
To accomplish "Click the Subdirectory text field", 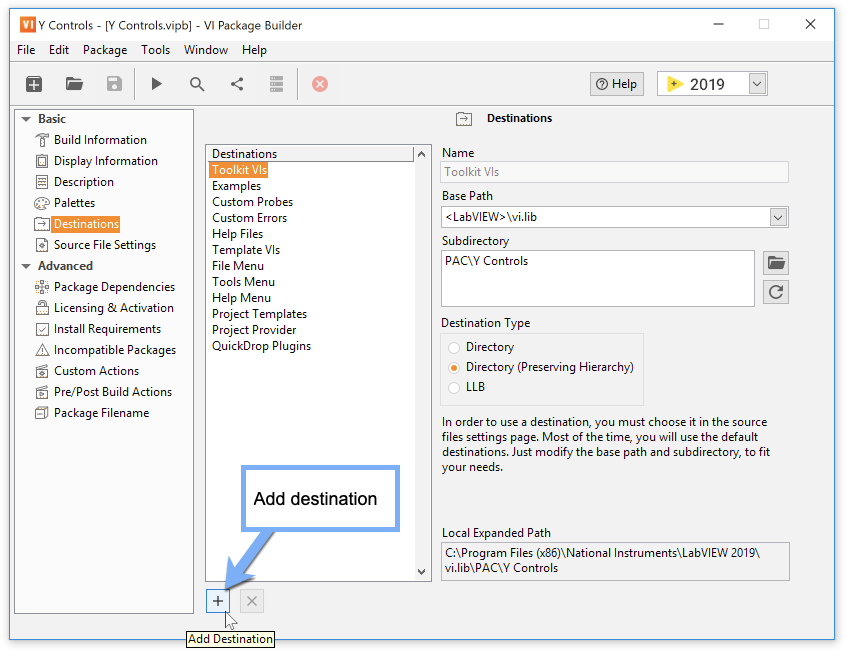I will click(x=598, y=278).
